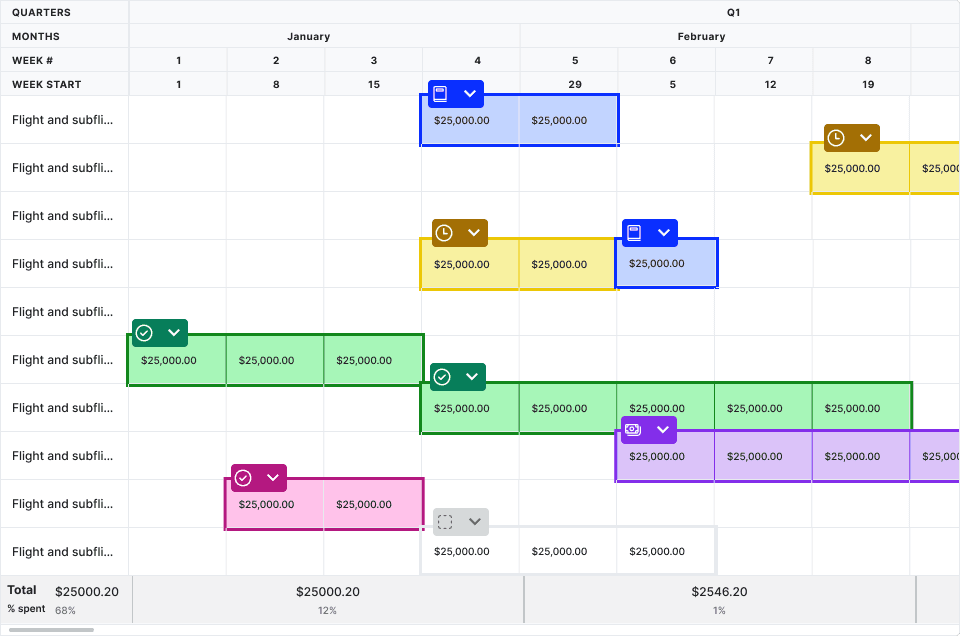
Task: Click the week start date 29
Action: (x=575, y=84)
